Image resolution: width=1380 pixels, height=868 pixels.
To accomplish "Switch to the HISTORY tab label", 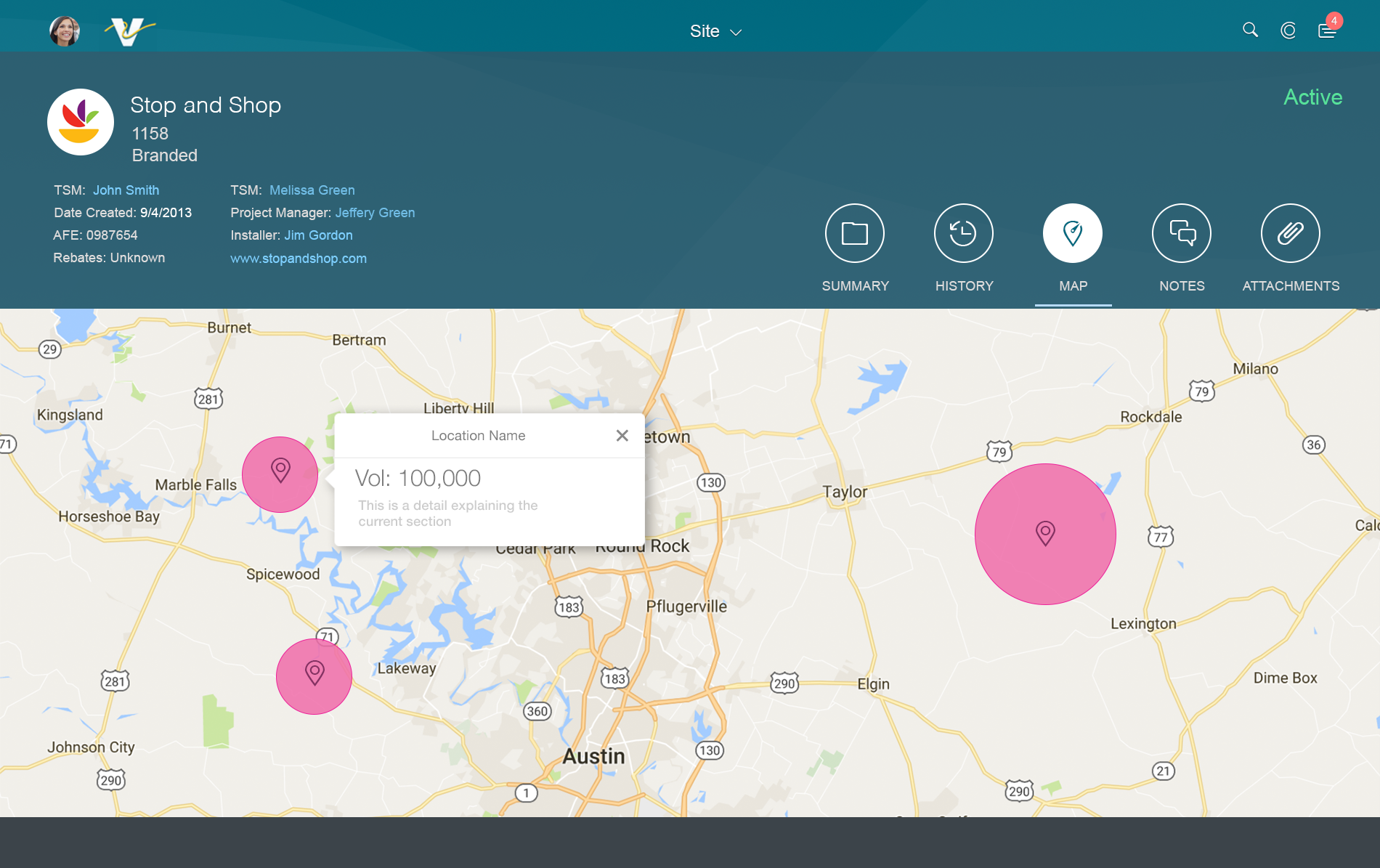I will point(964,286).
